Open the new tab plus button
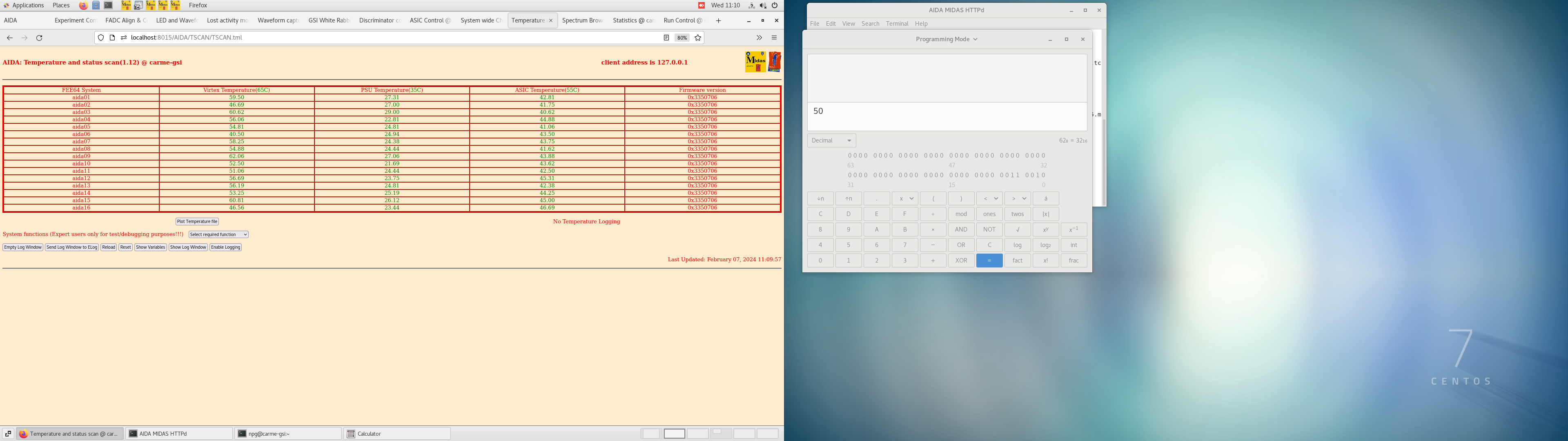The height and width of the screenshot is (441, 1568). click(x=718, y=21)
